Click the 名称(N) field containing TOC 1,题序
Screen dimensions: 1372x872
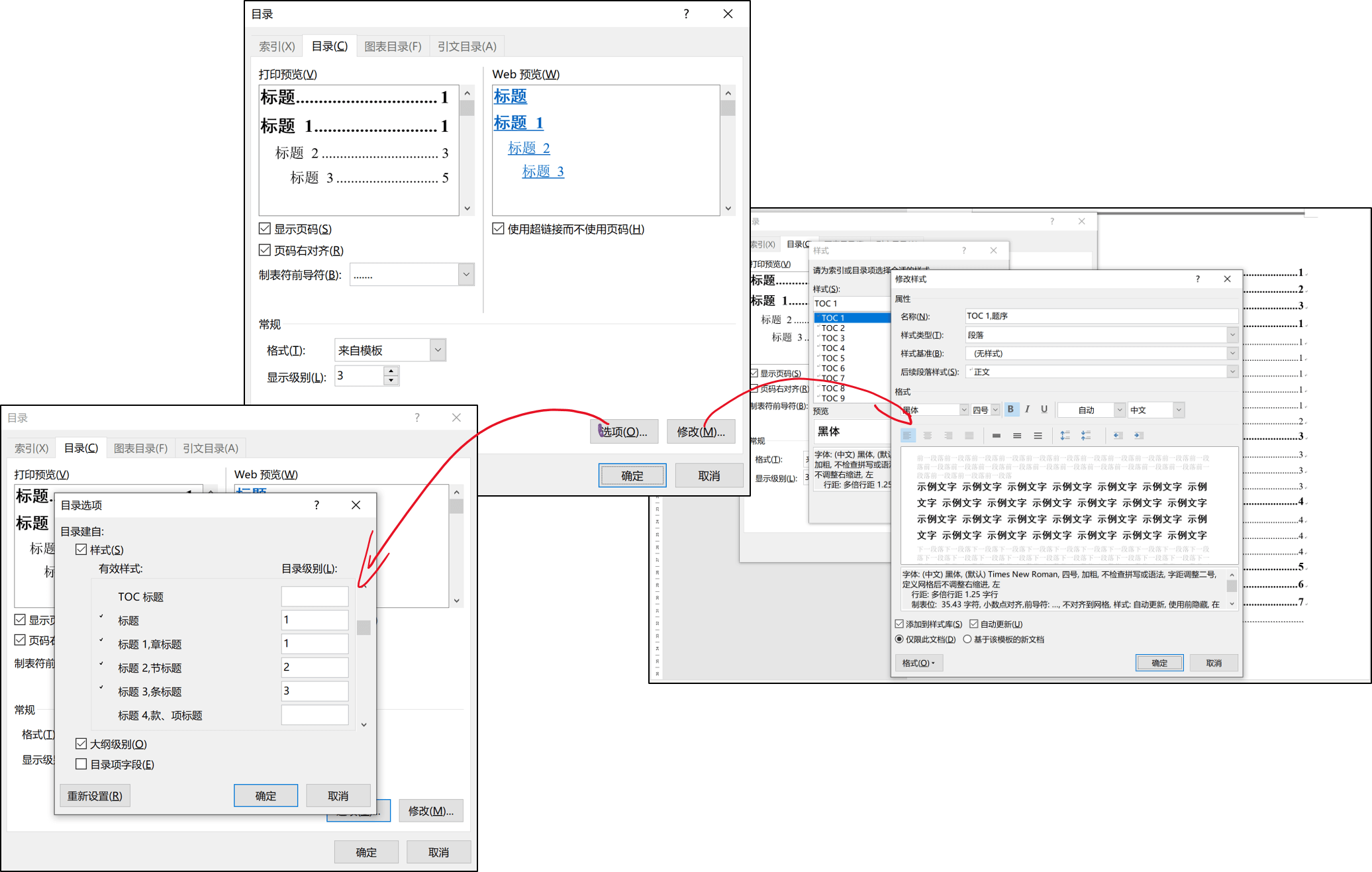tap(1101, 316)
